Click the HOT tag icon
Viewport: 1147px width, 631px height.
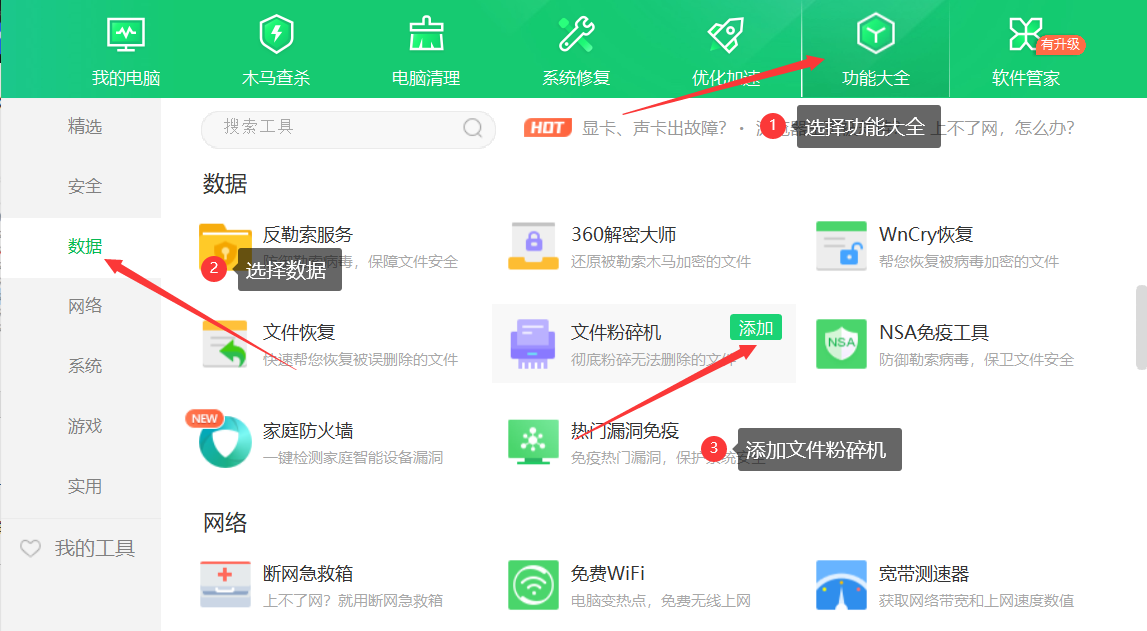[547, 128]
